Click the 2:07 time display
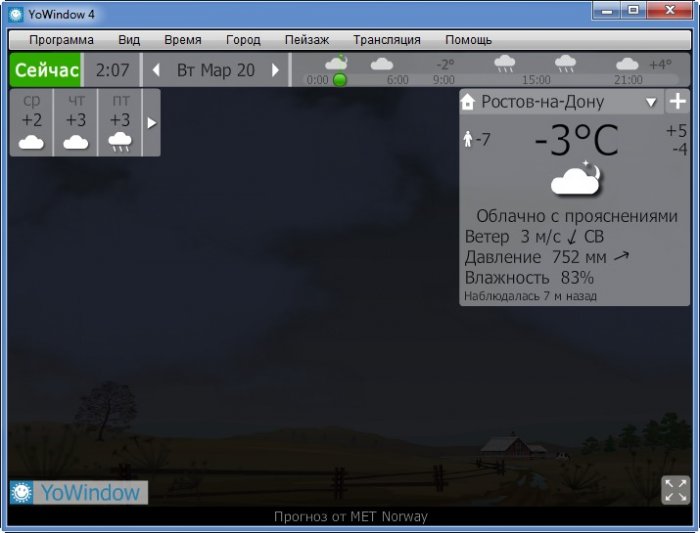The width and height of the screenshot is (700, 533). click(112, 70)
